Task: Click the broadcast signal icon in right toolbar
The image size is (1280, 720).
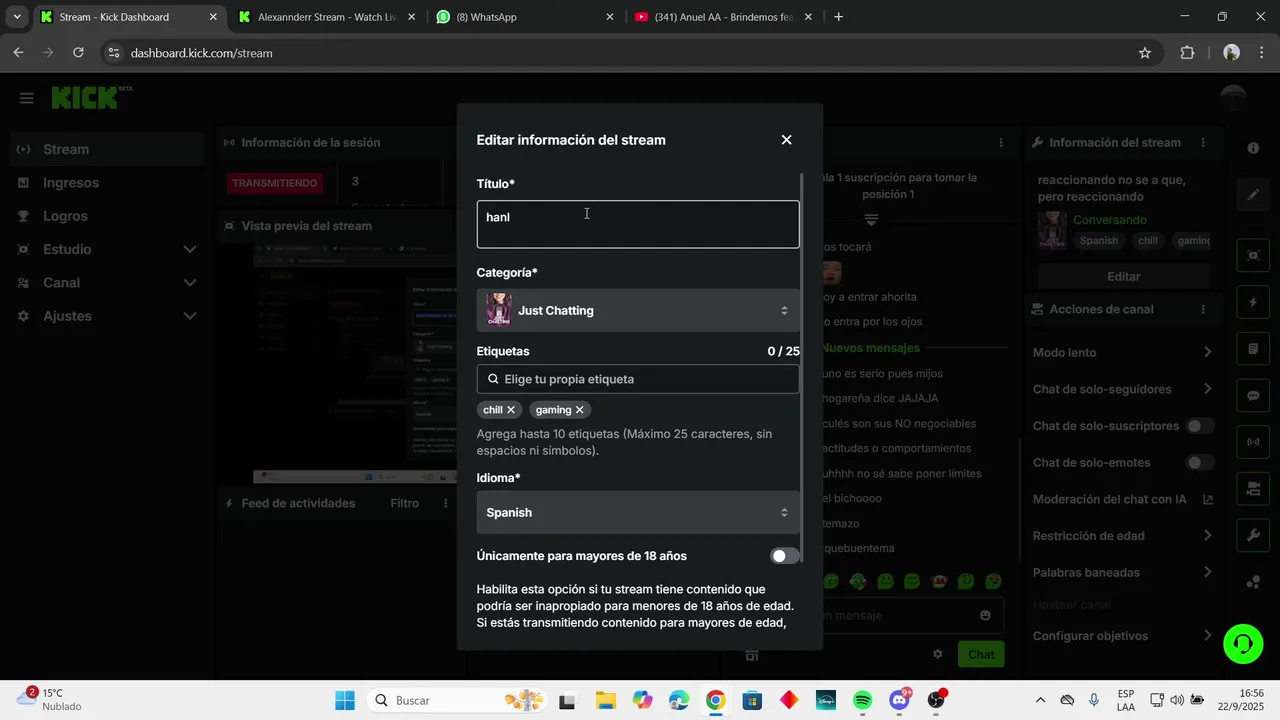Action: click(x=1253, y=441)
